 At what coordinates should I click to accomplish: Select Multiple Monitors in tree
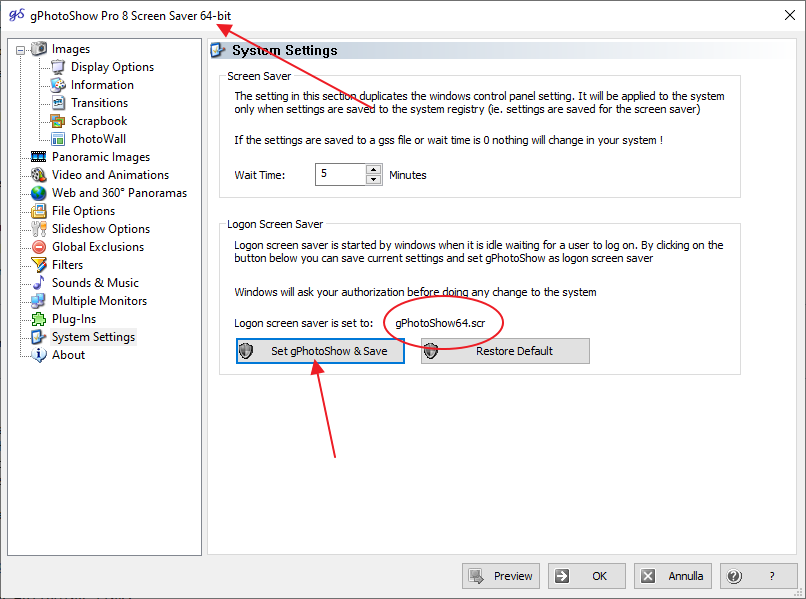click(x=99, y=301)
